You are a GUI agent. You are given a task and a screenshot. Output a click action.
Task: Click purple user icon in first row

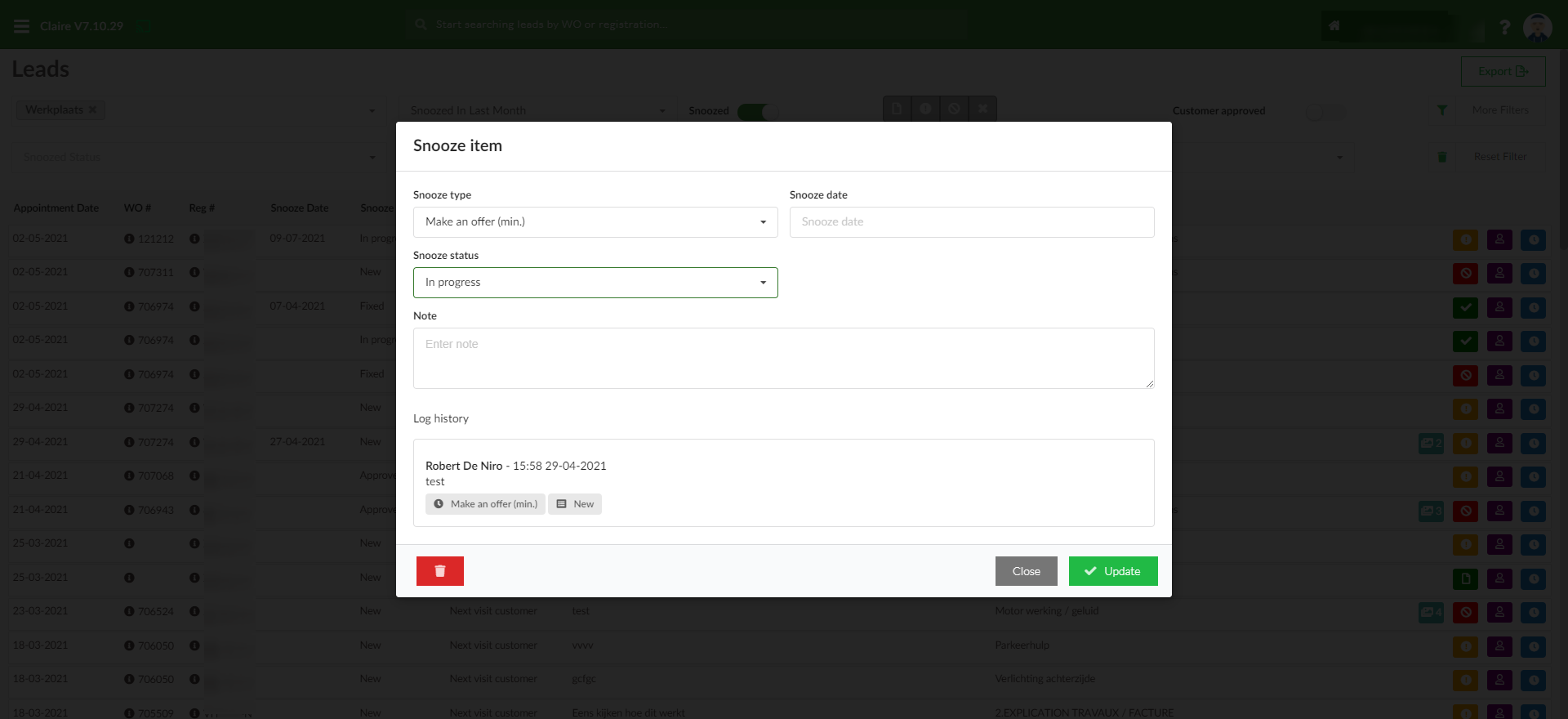(x=1499, y=240)
